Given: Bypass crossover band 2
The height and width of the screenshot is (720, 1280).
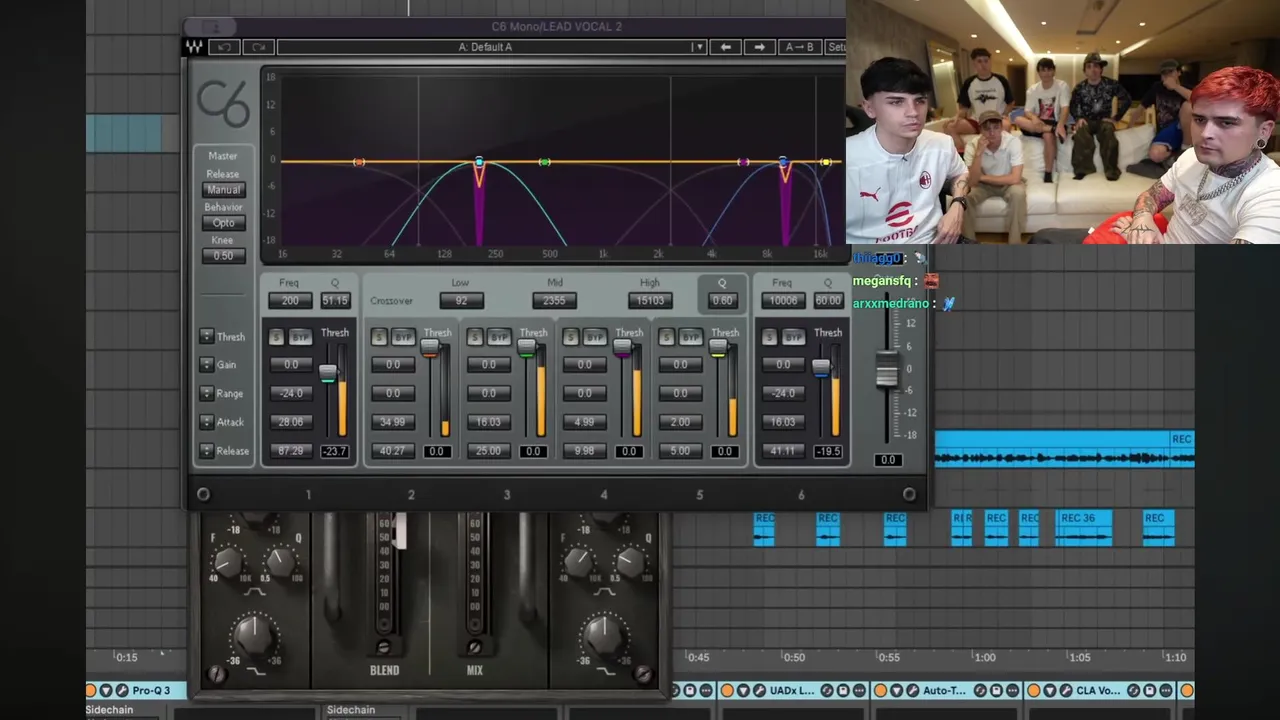Looking at the screenshot, I should point(403,338).
